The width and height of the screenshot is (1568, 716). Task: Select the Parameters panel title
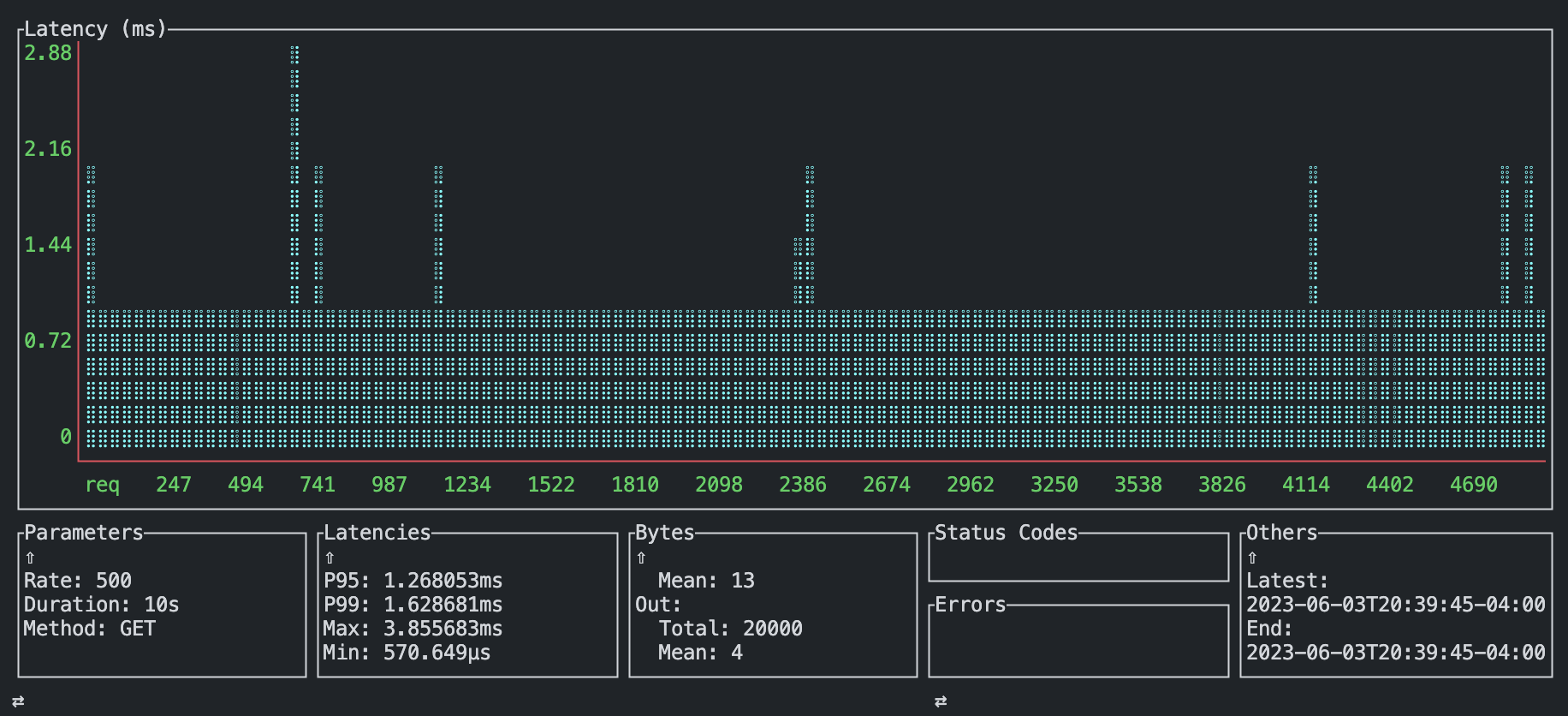coord(84,533)
